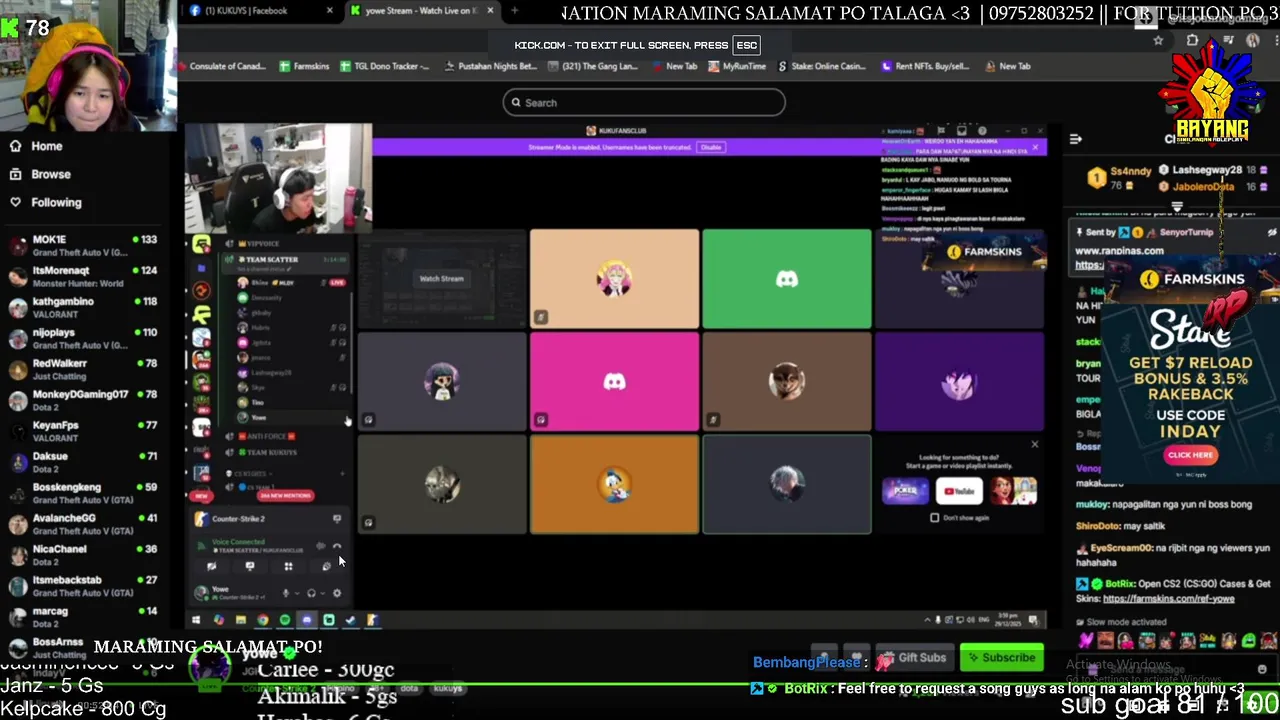This screenshot has width=1280, height=720.
Task: Open RedWalkerr's Just Chatting channel
Action: click(x=83, y=369)
